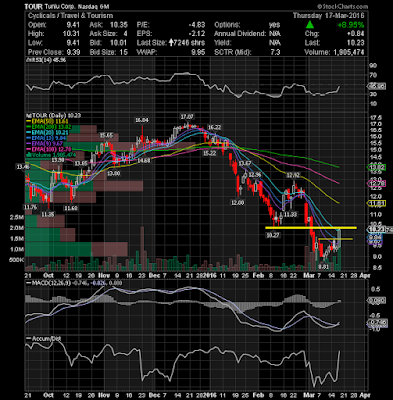Viewport: 393px width, 400px height.
Task: Click the 10.27 support price label
Action: [x=272, y=235]
